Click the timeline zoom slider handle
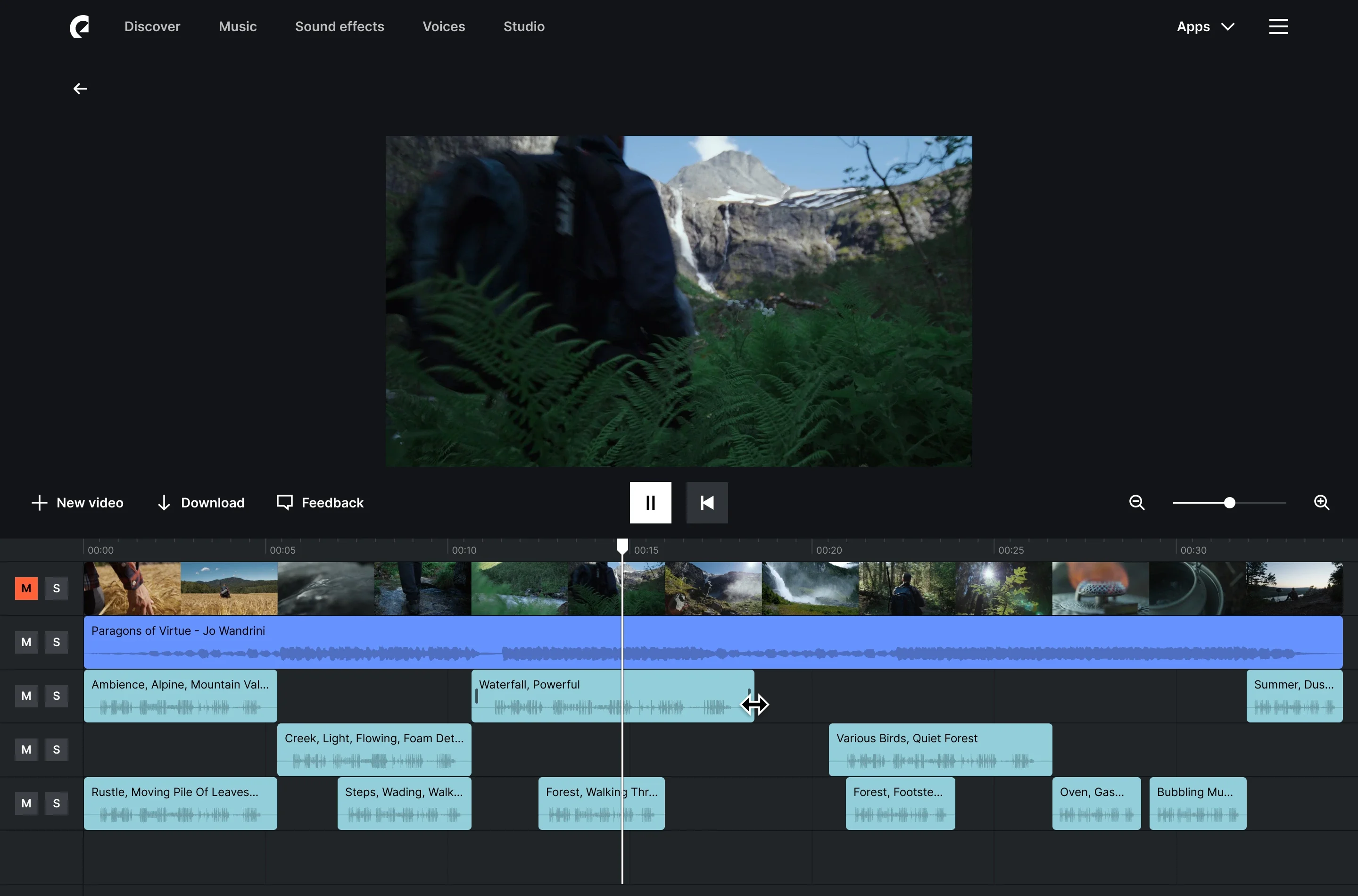 pos(1229,502)
